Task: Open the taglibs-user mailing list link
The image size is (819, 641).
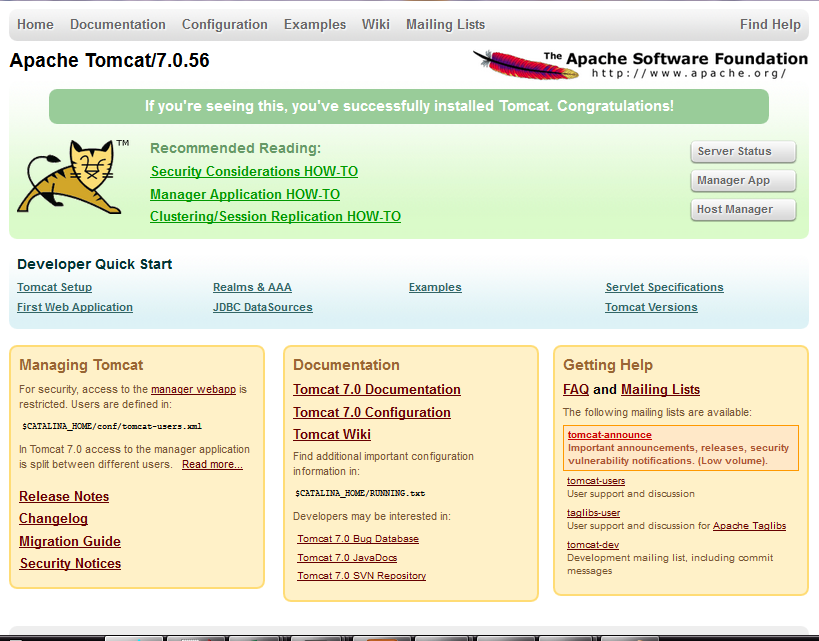Action: coord(593,512)
